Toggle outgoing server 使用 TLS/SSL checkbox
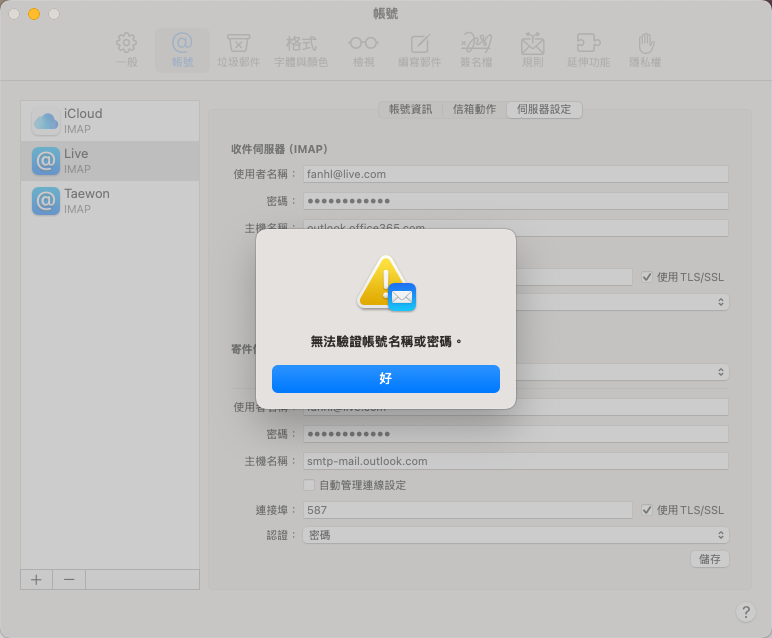 pyautogui.click(x=647, y=510)
